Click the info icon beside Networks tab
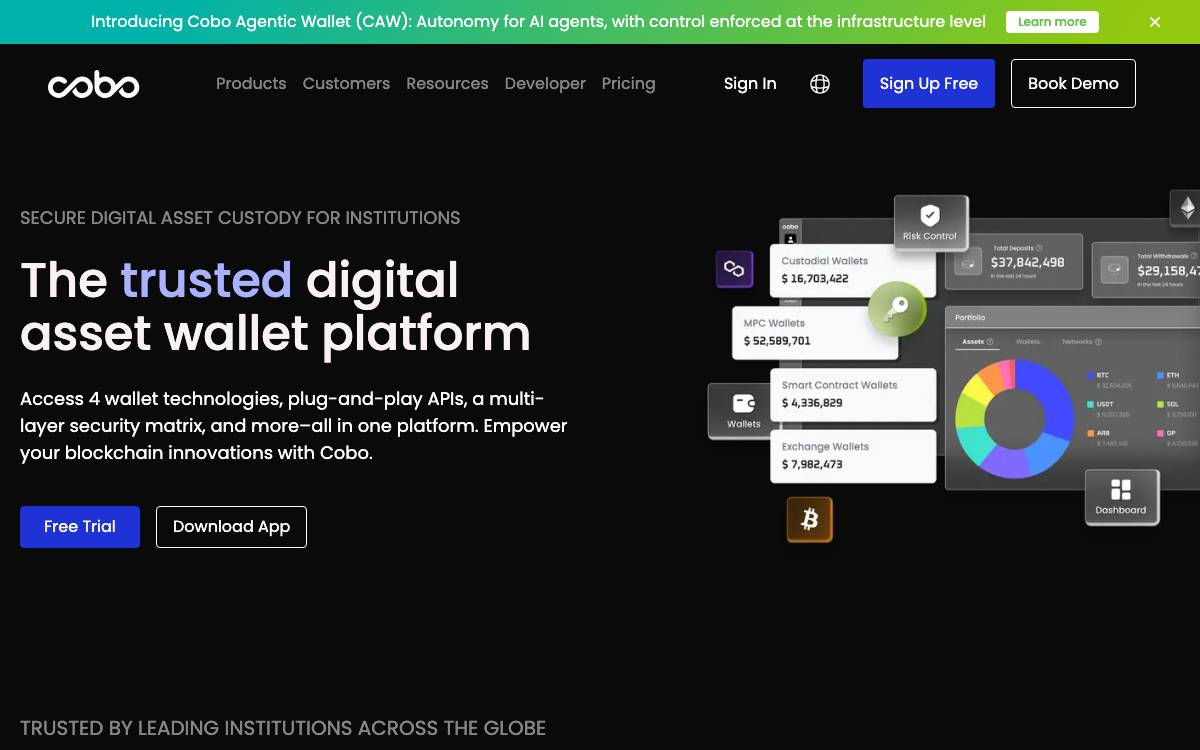This screenshot has width=1200, height=750. (x=1098, y=342)
